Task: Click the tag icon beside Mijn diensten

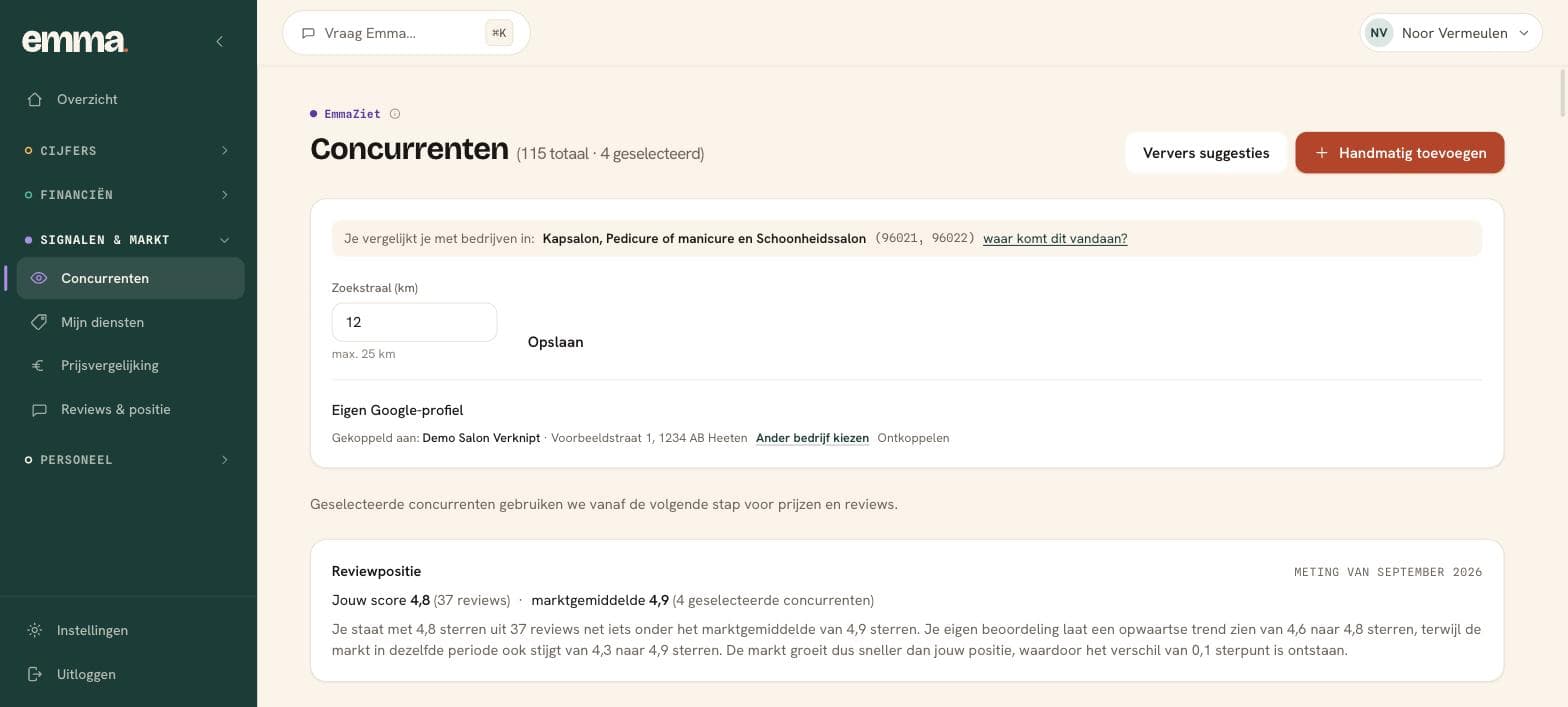Action: [39, 322]
